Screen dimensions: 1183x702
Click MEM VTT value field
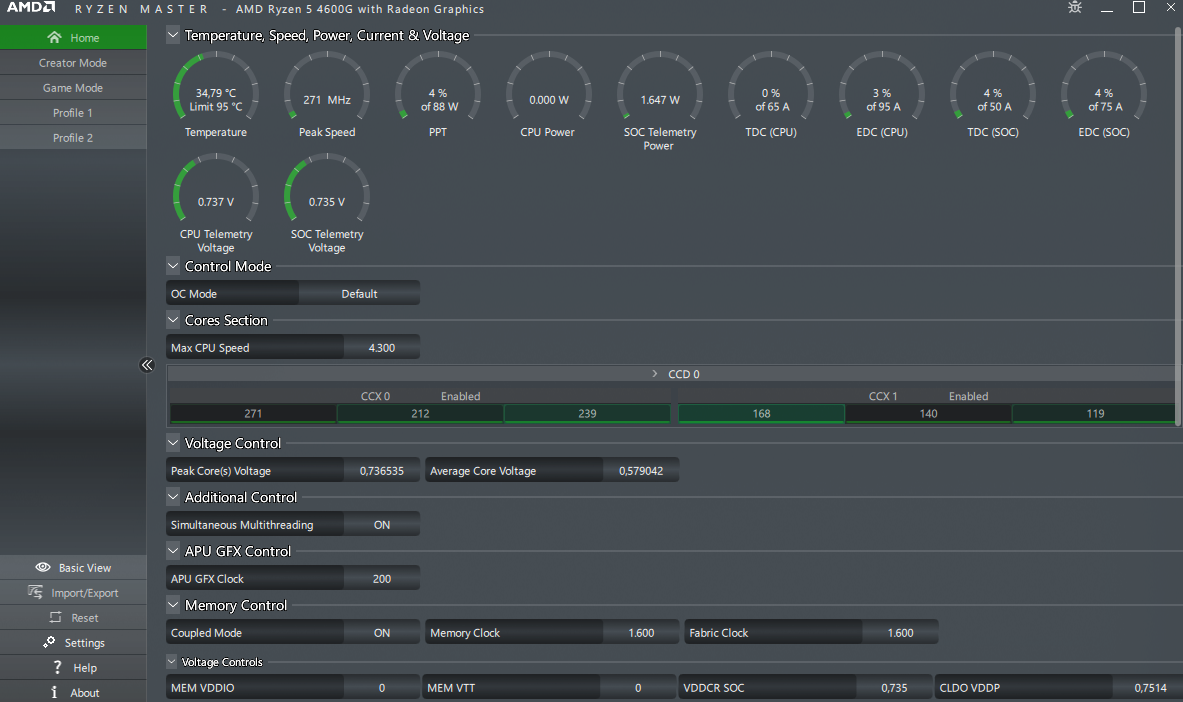(638, 688)
